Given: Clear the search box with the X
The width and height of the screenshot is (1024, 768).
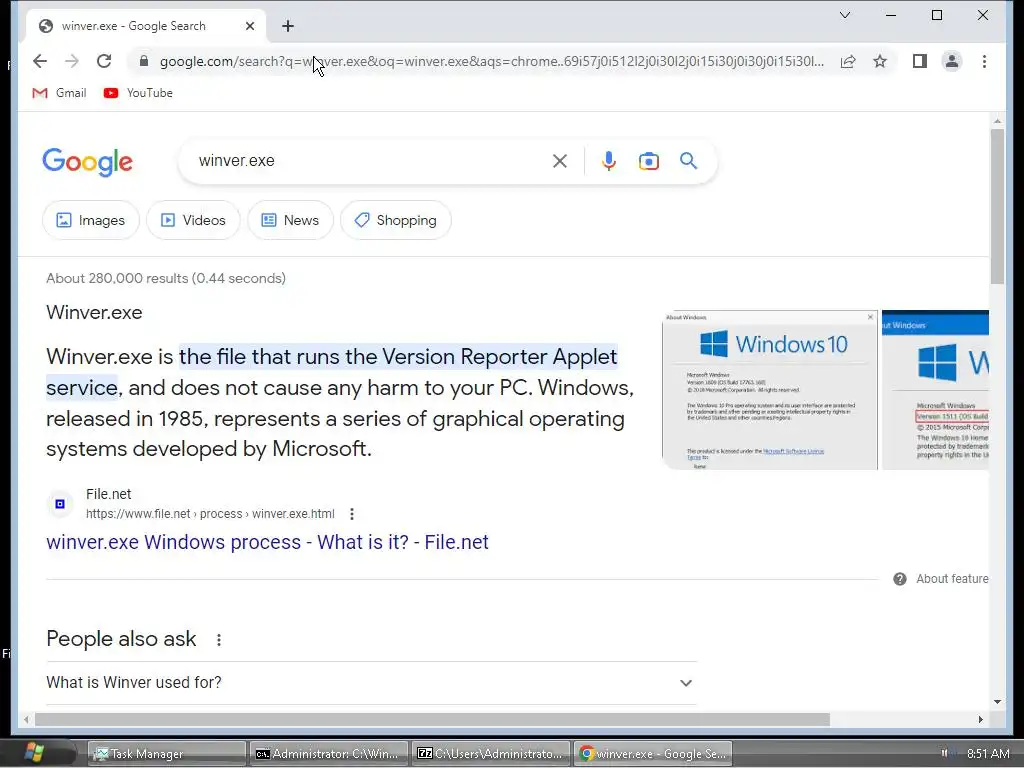Looking at the screenshot, I should tap(560, 161).
